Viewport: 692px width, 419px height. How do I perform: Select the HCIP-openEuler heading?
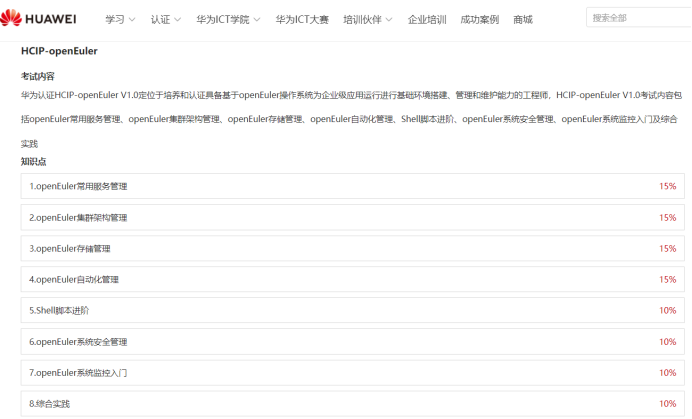tap(59, 51)
